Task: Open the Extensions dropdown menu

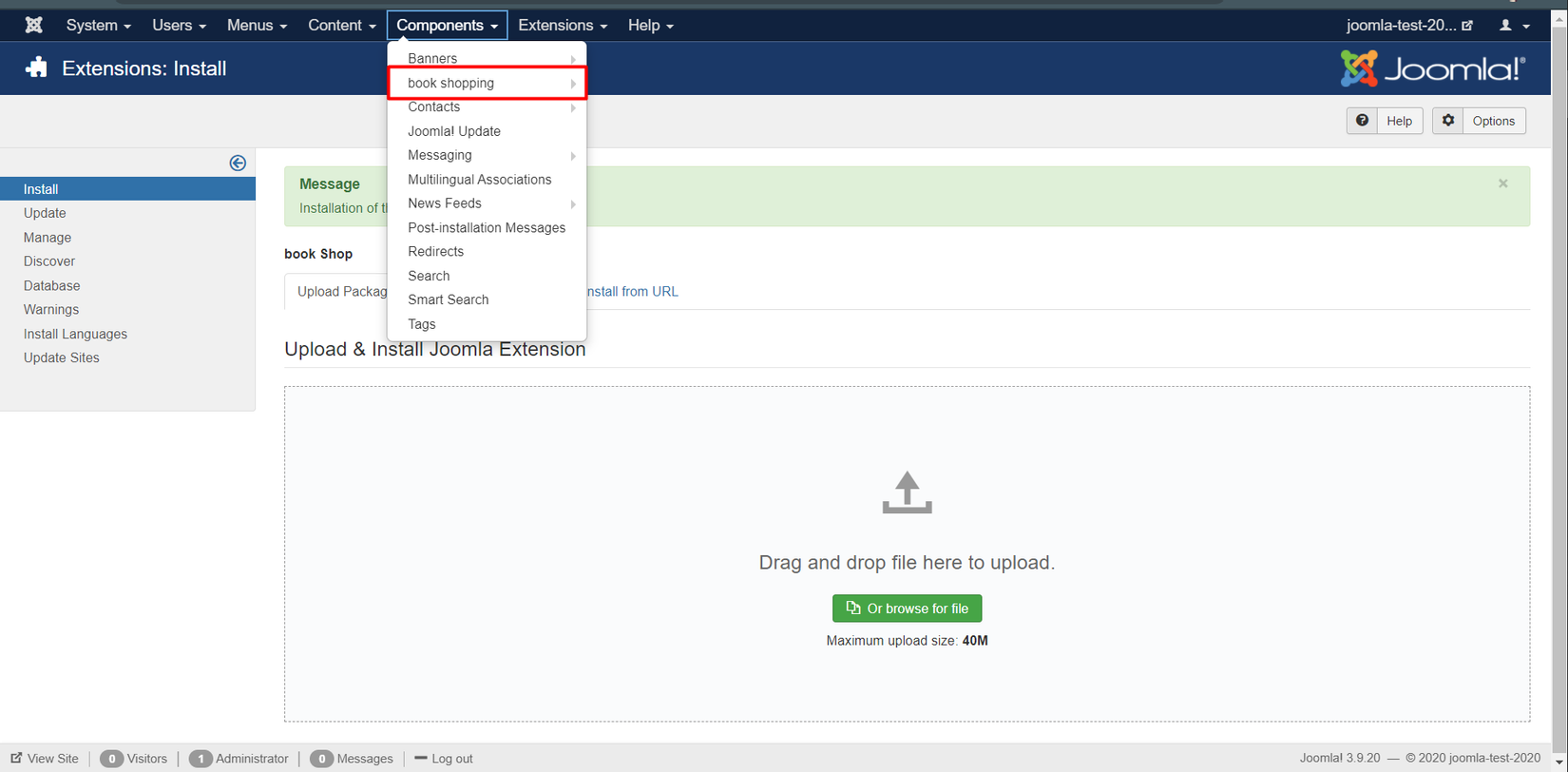Action: tap(563, 26)
